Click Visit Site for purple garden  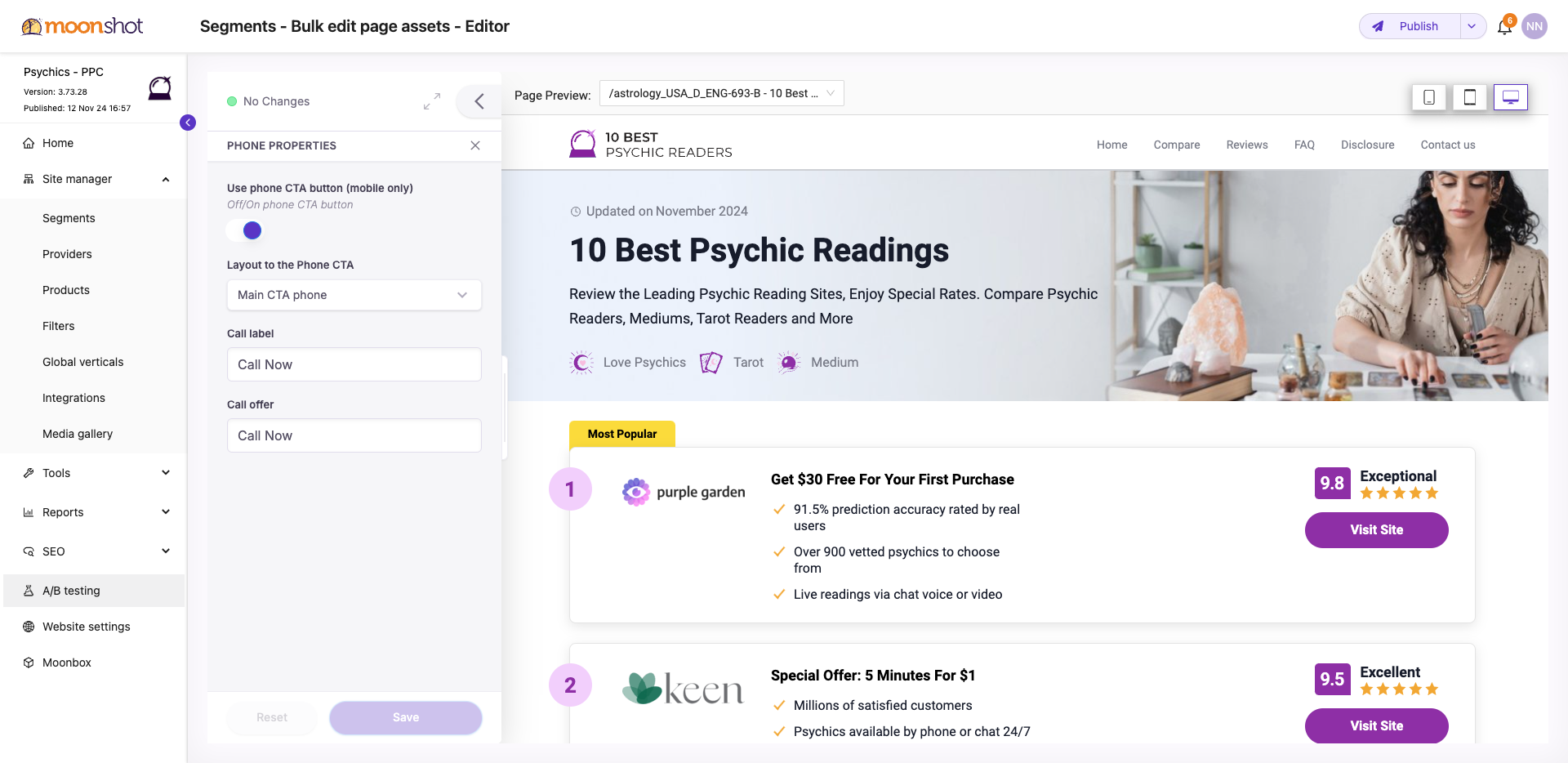click(x=1377, y=530)
